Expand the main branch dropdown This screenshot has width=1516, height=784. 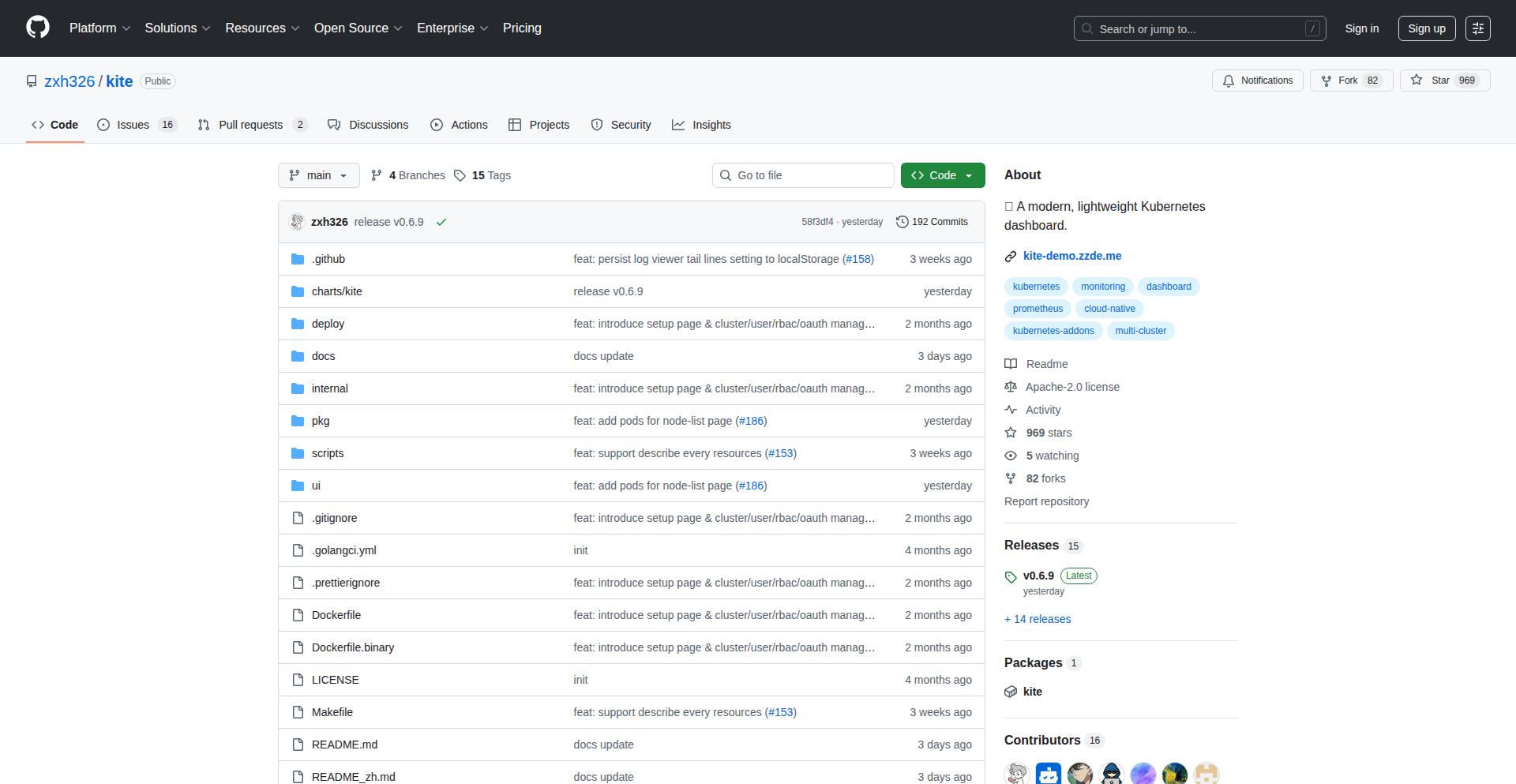(x=318, y=175)
